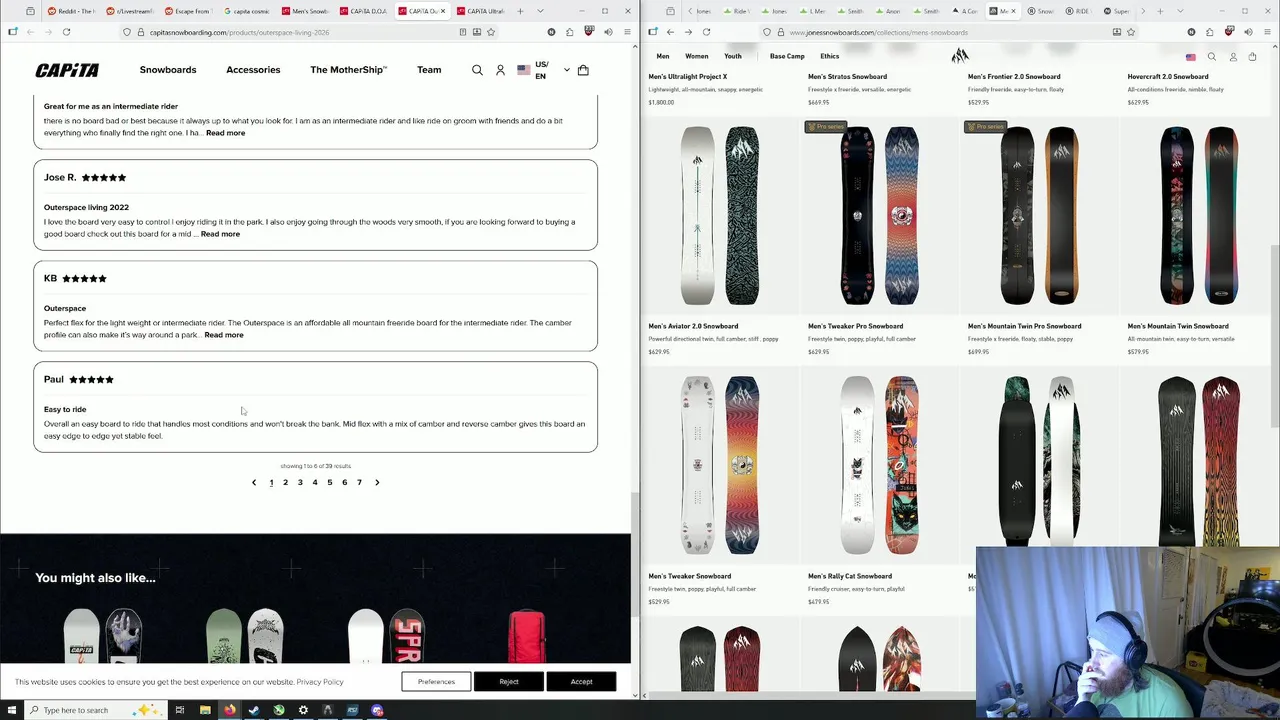This screenshot has height=720, width=1280.
Task: Switch to the Reddit tab
Action: [70, 11]
